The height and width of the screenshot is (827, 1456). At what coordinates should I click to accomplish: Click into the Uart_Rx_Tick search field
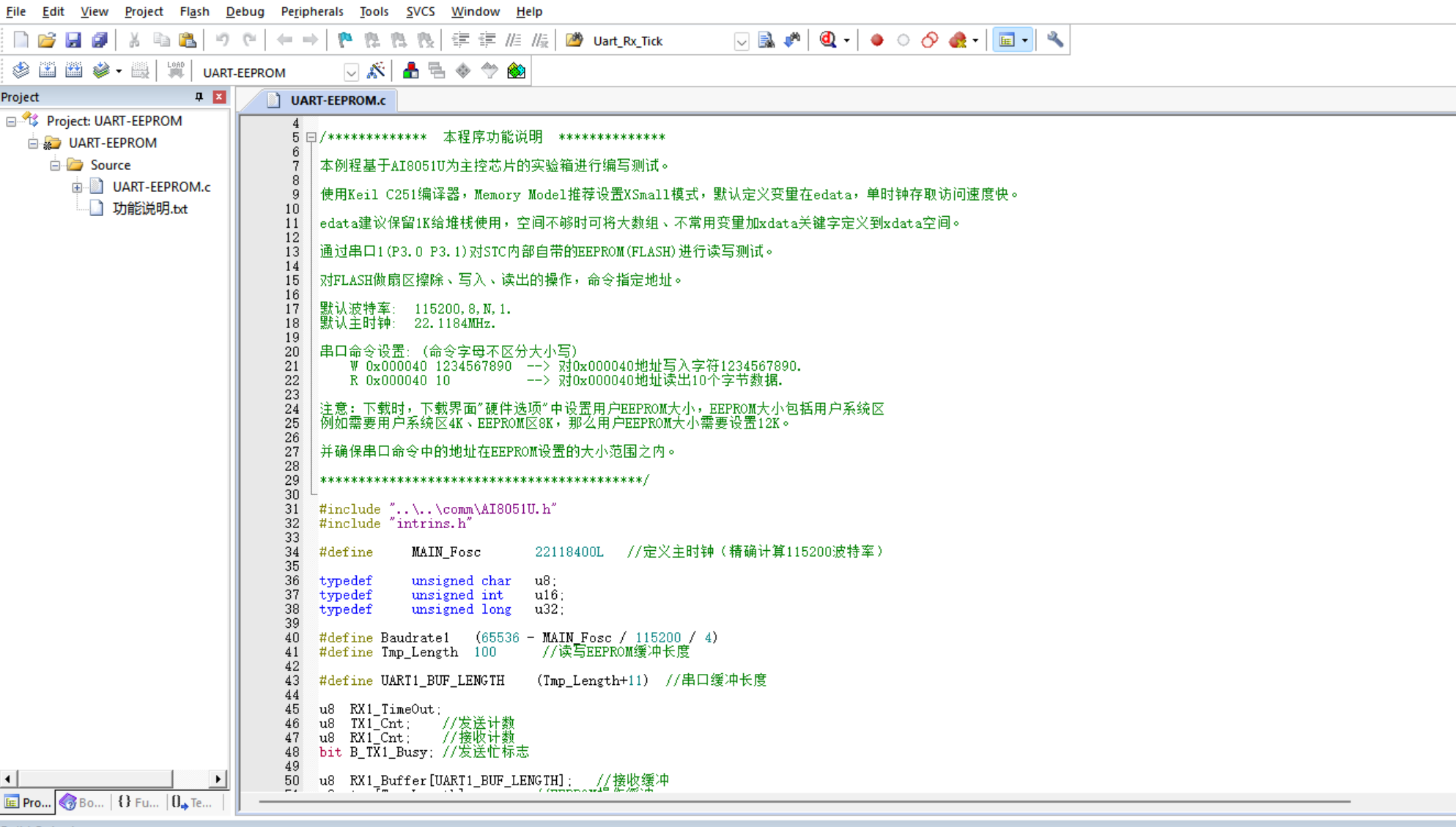(661, 41)
